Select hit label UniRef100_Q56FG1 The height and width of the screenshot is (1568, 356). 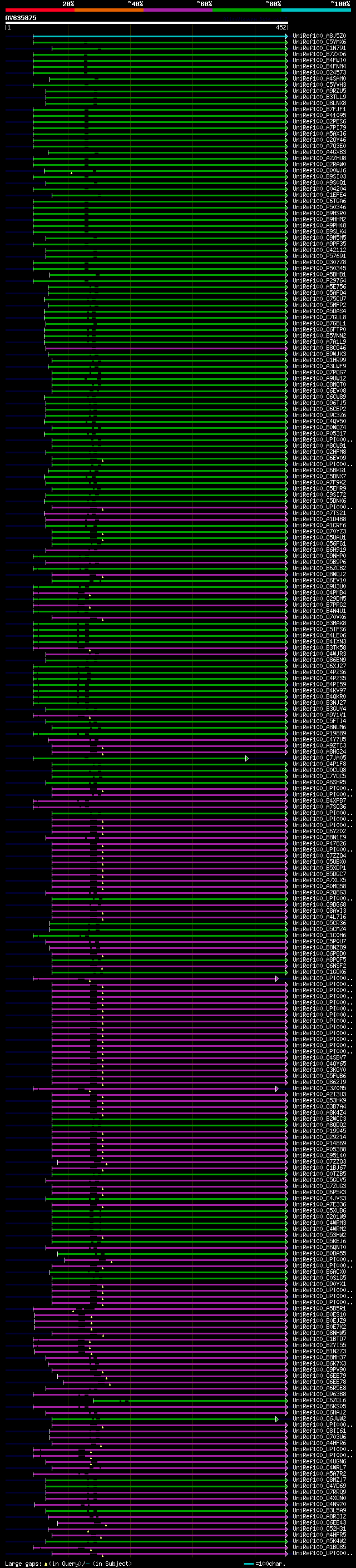[x=319, y=543]
